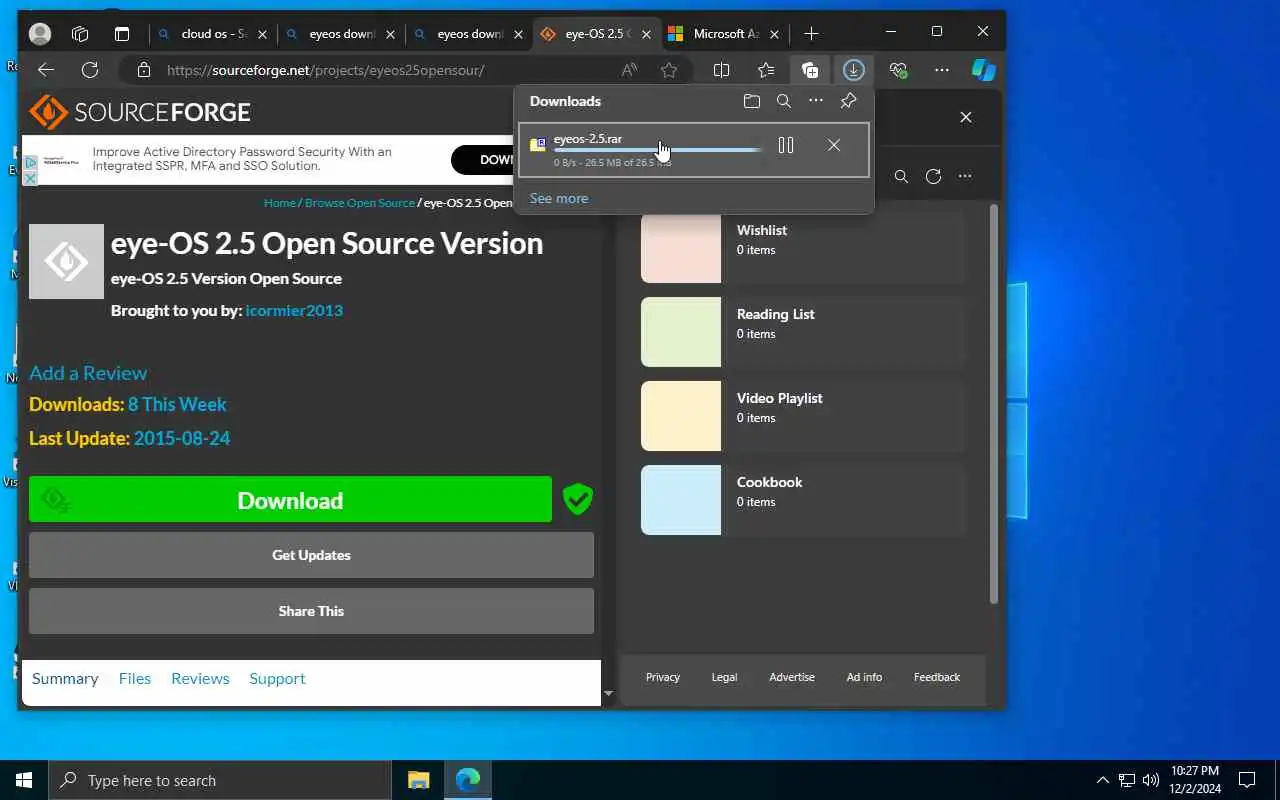Open the Workspaces icon in title bar
This screenshot has width=1280, height=800.
(x=80, y=34)
